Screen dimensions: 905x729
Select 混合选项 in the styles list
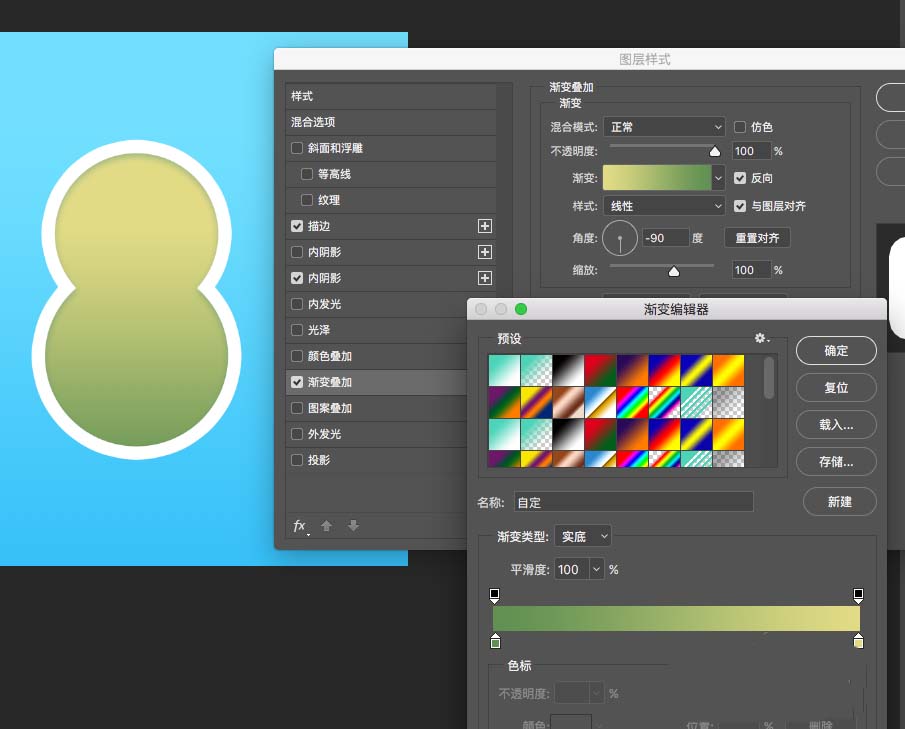pos(316,122)
